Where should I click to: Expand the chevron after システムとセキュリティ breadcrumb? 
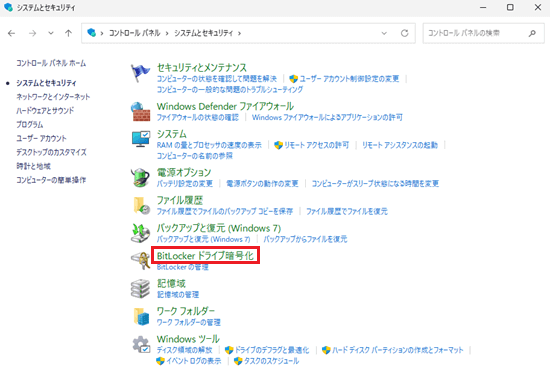(240, 33)
